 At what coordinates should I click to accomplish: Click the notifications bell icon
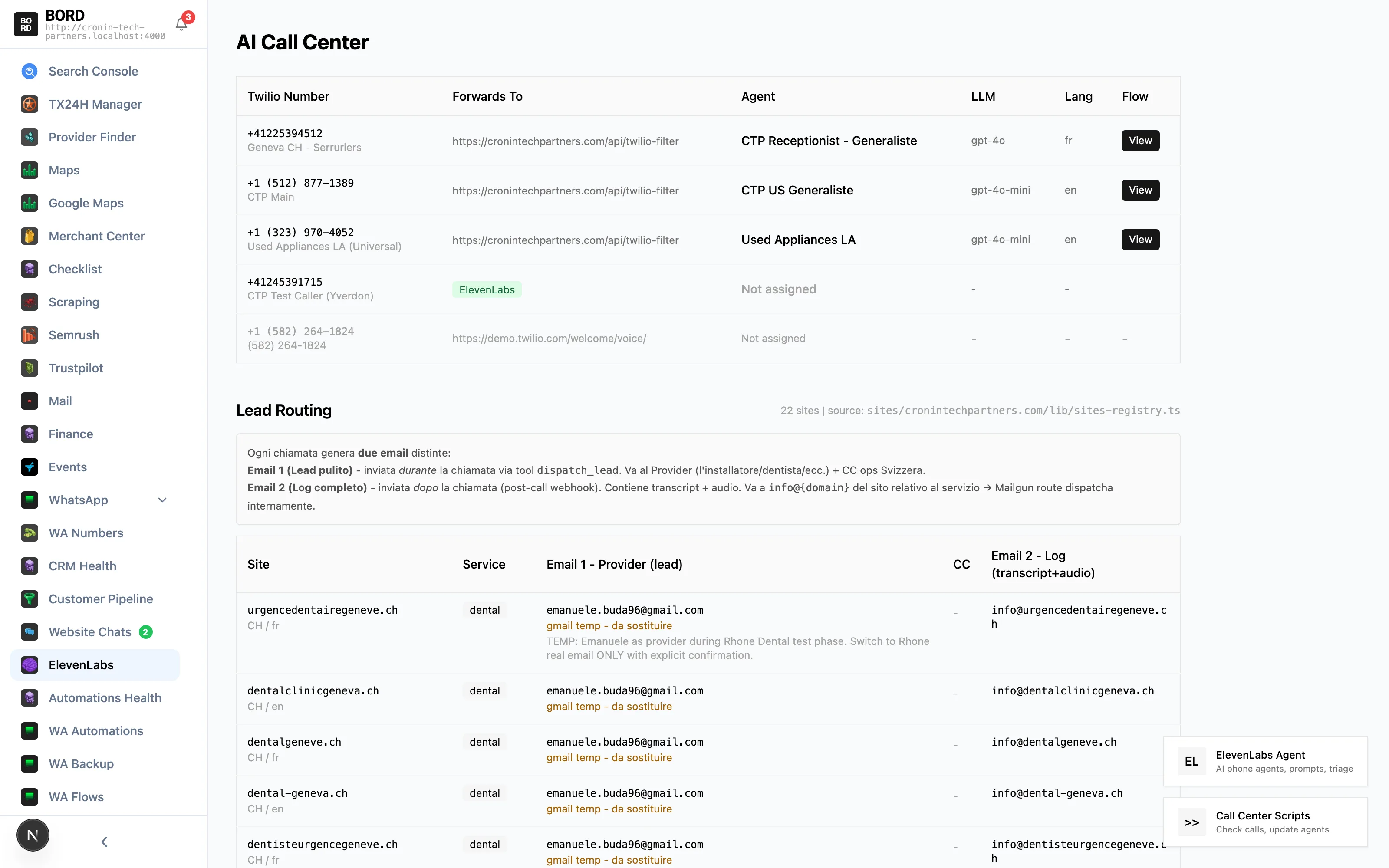181,24
